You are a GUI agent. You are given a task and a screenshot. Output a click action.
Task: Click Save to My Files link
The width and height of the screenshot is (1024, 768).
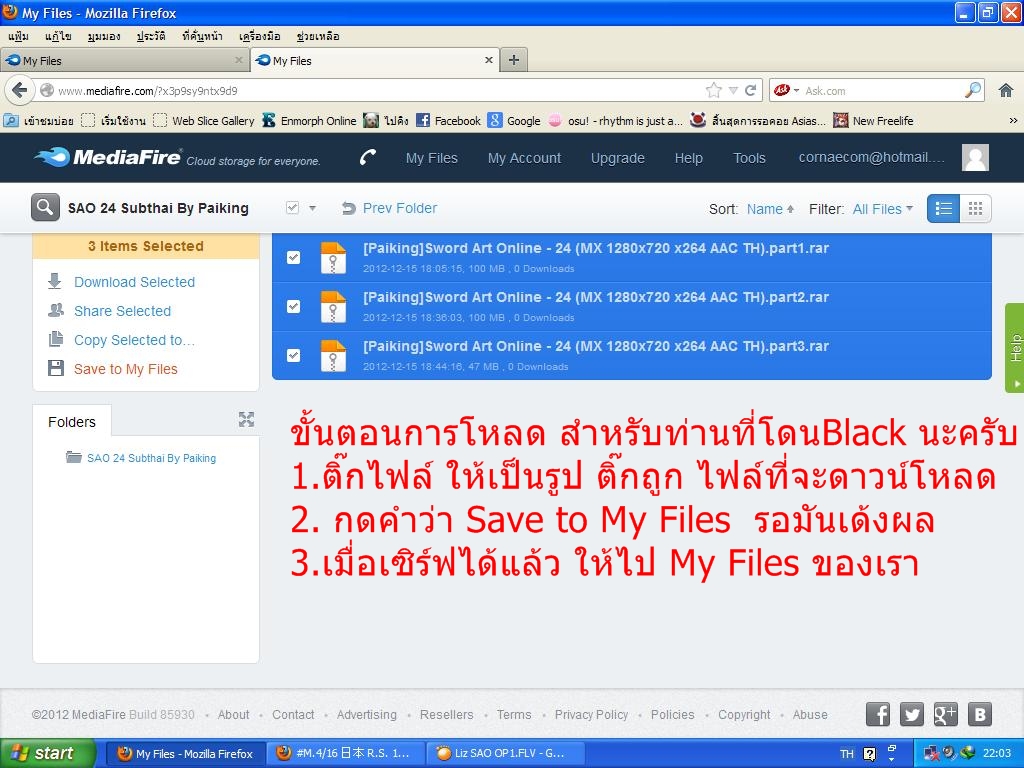point(125,369)
